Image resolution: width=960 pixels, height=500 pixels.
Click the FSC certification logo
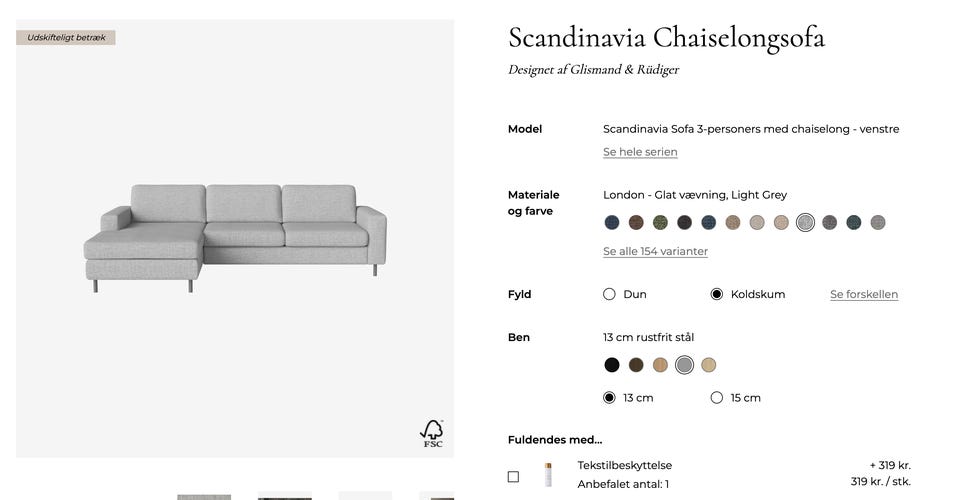431,433
